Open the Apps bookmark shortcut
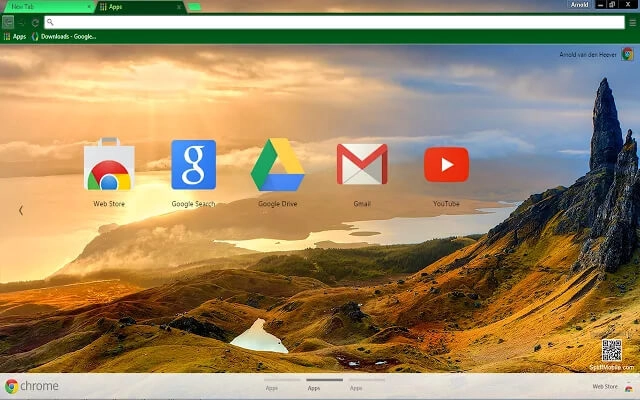The width and height of the screenshot is (640, 400). (15, 37)
